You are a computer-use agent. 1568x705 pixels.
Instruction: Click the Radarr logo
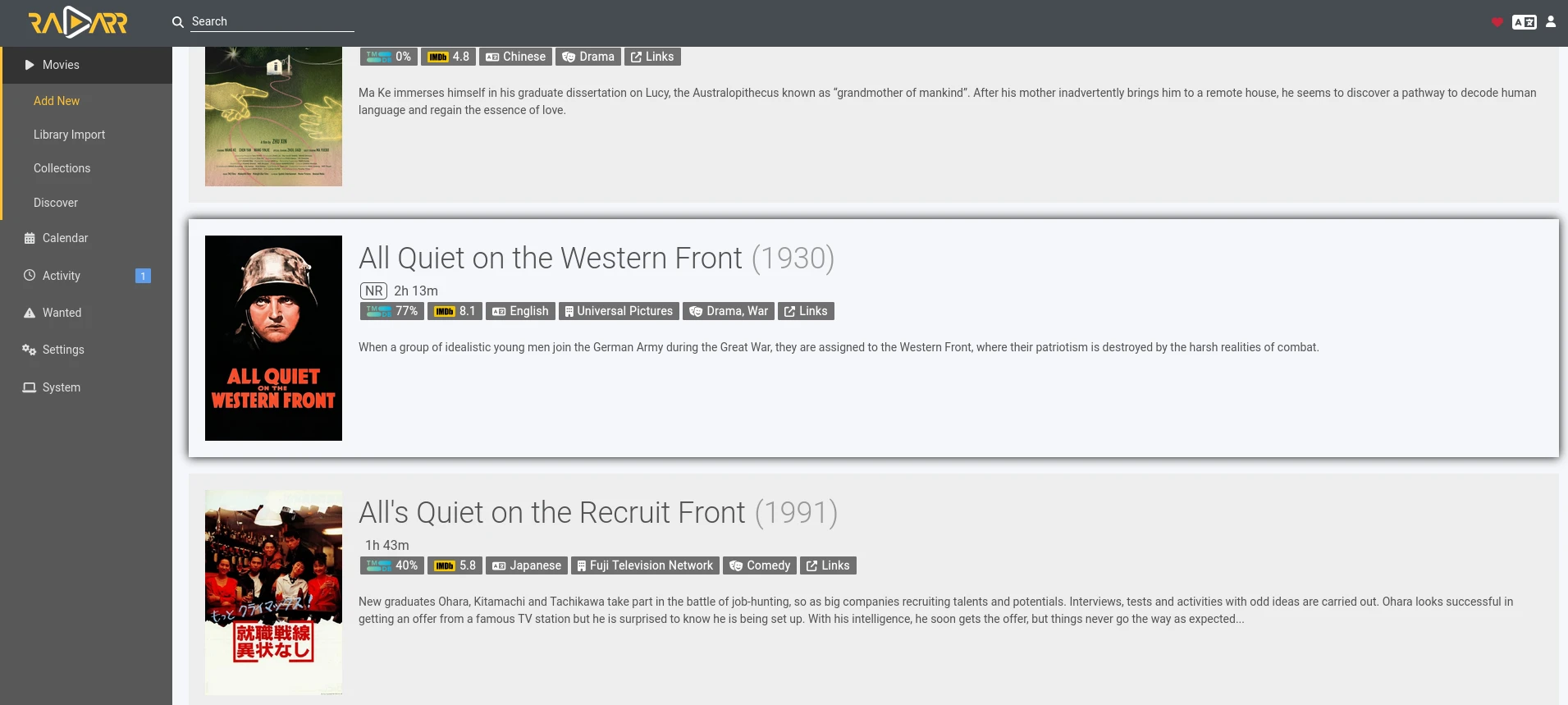[x=78, y=22]
